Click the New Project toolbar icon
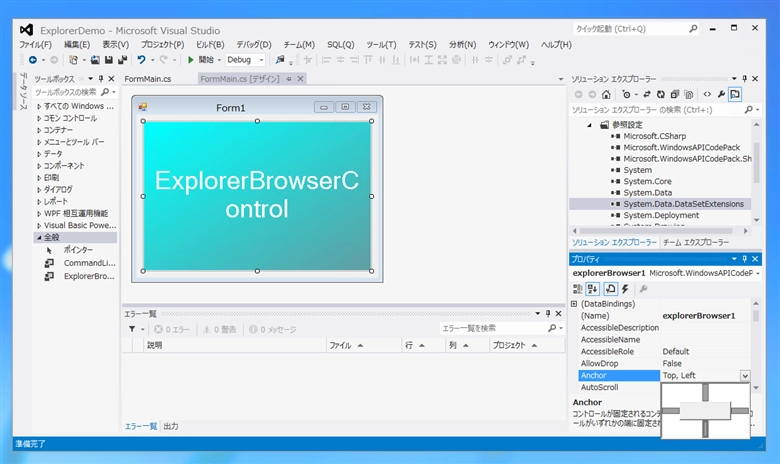The image size is (780, 464). point(73,60)
